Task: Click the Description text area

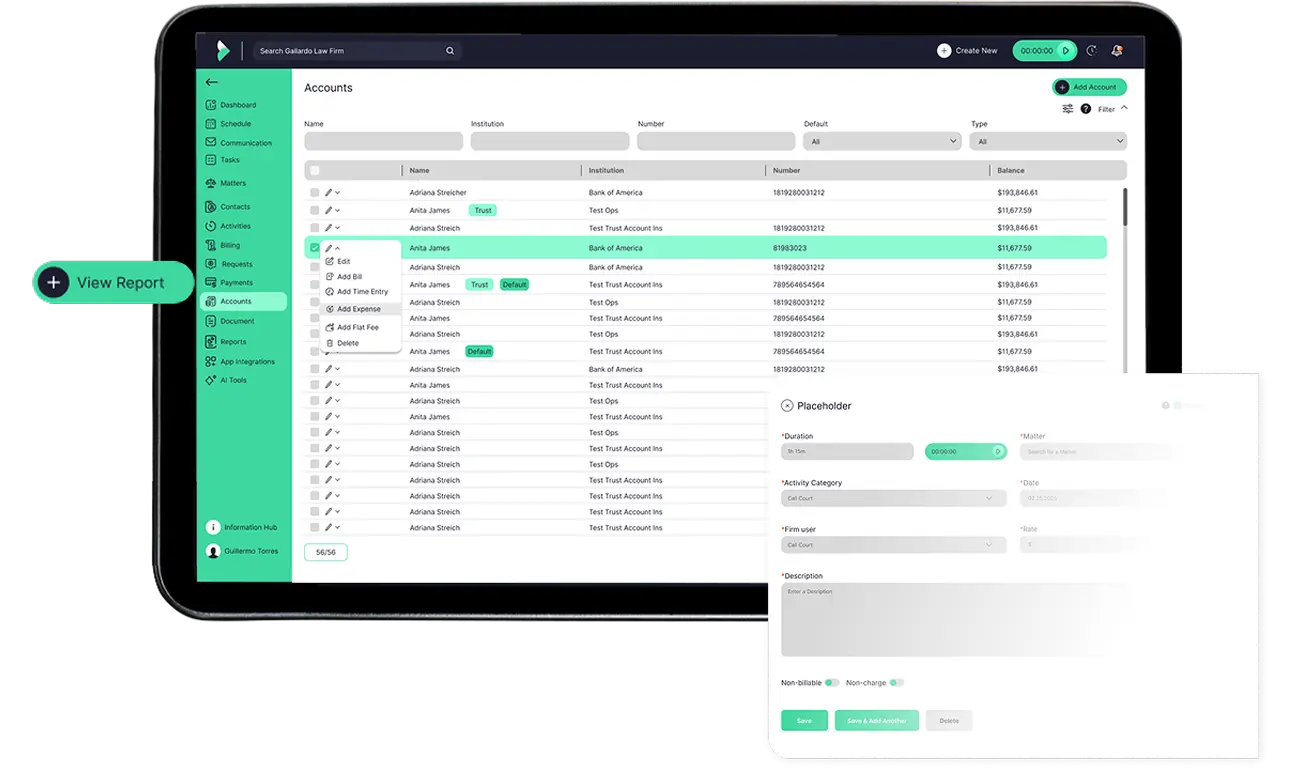Action: pyautogui.click(x=940, y=620)
